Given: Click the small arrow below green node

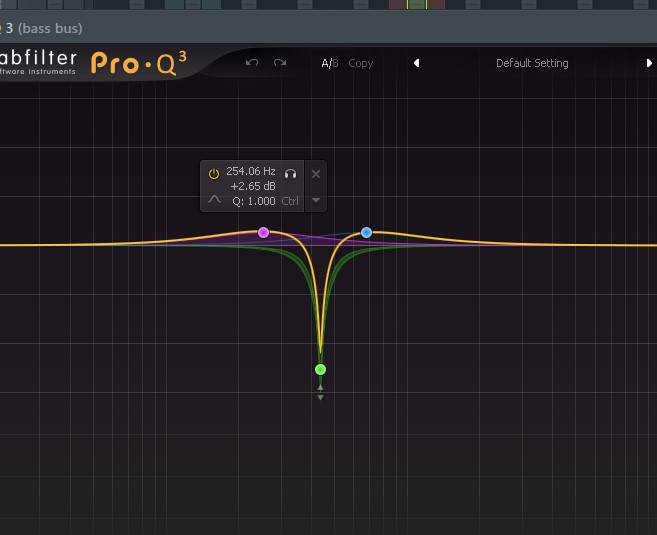Looking at the screenshot, I should coord(320,397).
